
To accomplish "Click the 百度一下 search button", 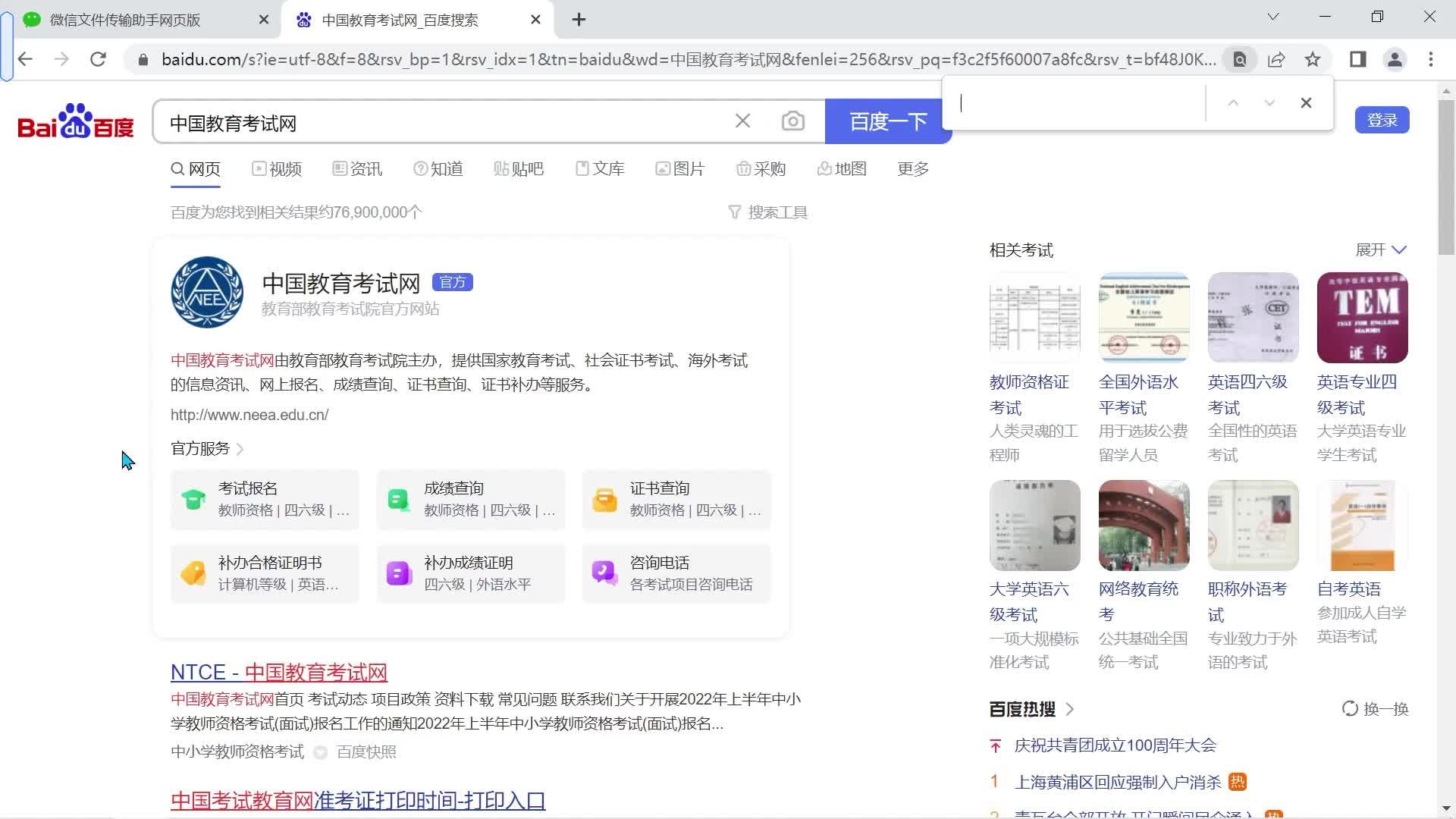I will pos(888,121).
